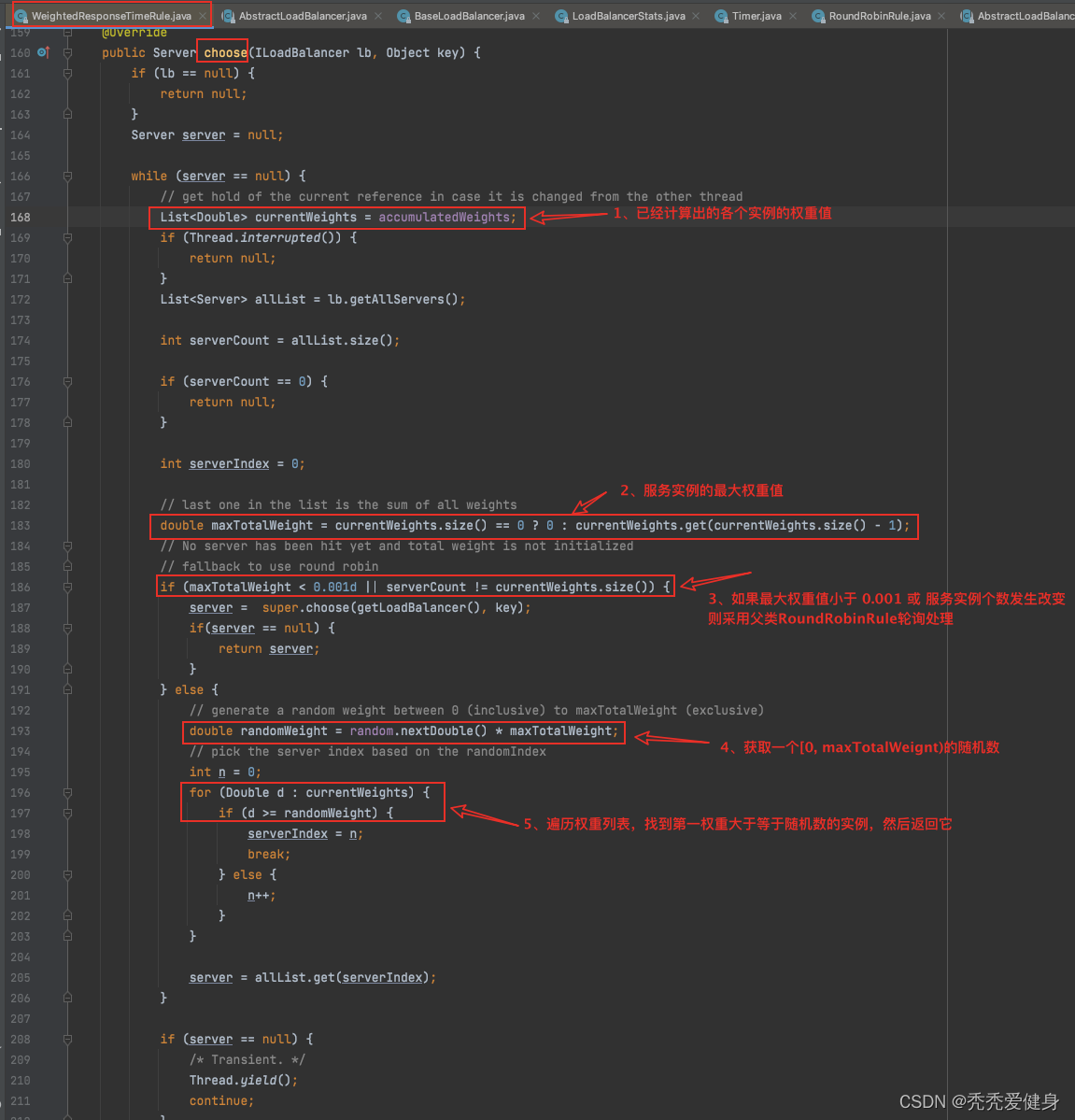Collapse the server null check at line 208

68,1040
